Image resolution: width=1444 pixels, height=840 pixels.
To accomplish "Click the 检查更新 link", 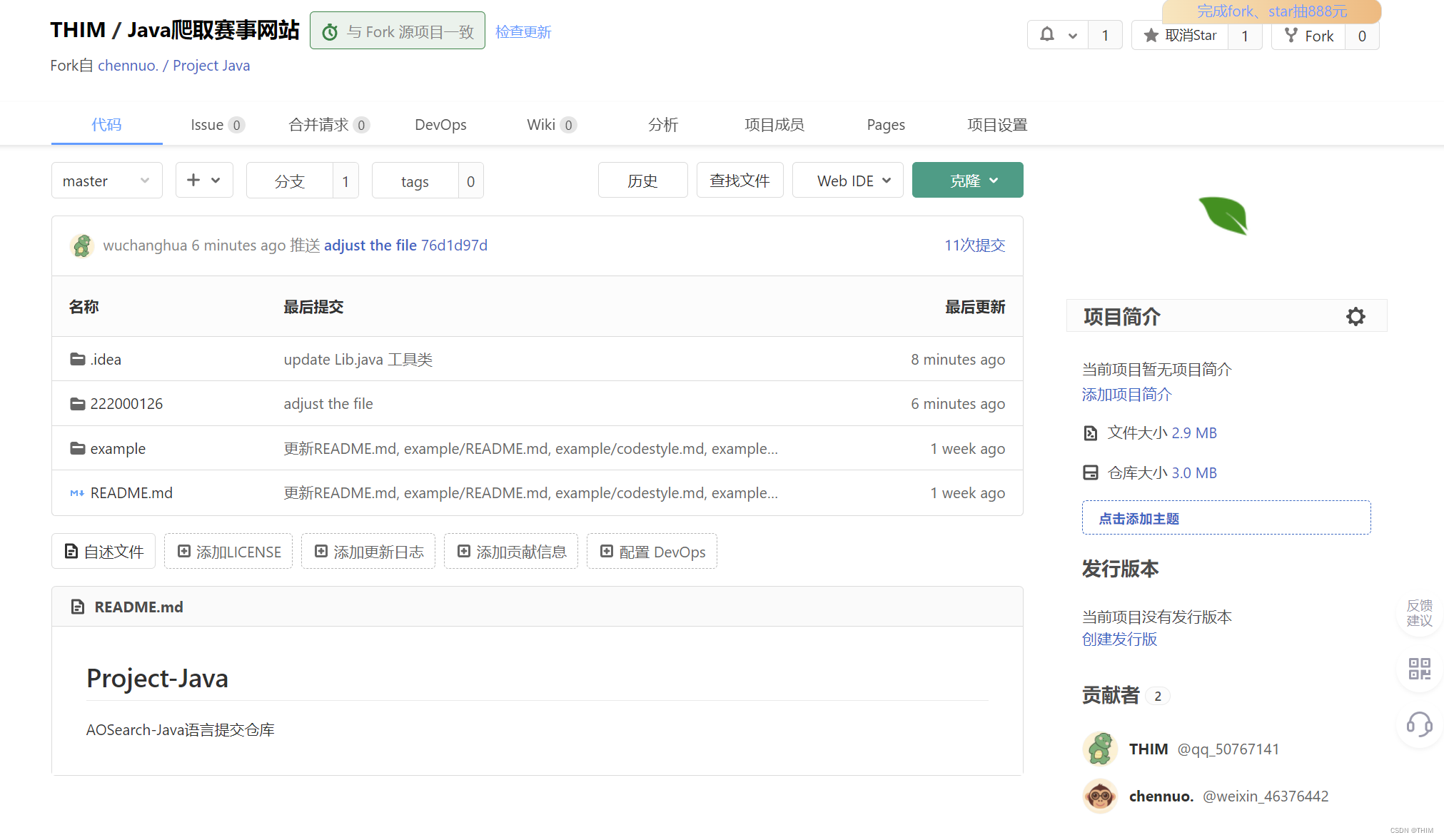I will pos(523,32).
